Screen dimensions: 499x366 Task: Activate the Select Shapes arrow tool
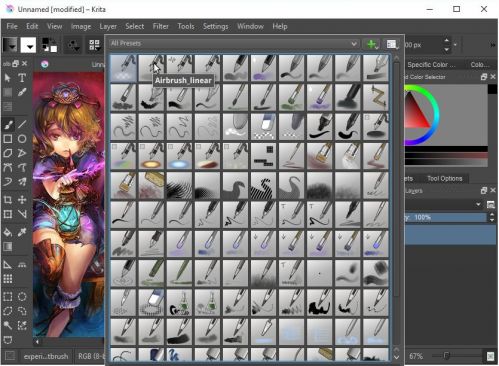(x=8, y=78)
